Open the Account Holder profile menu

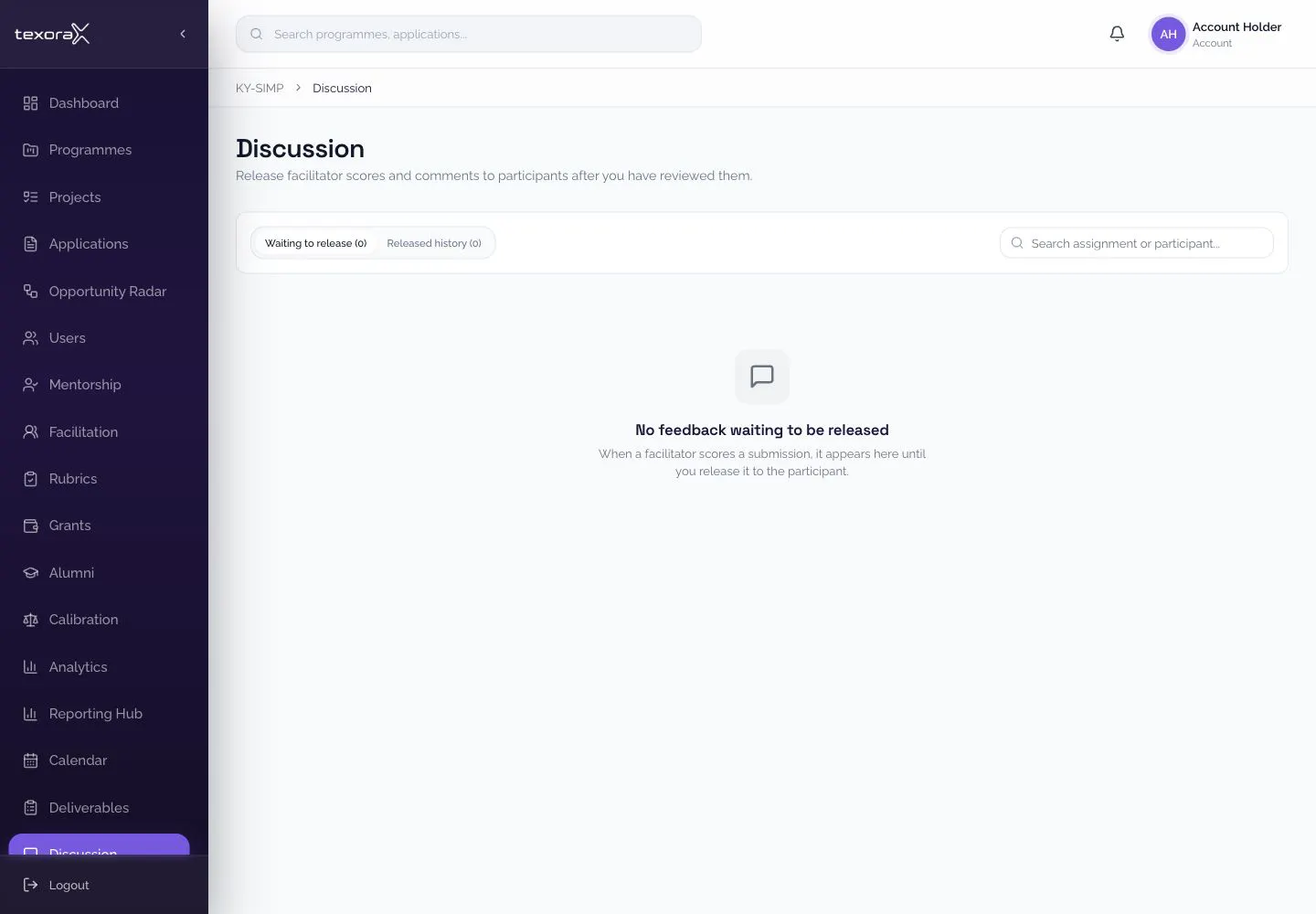coord(1218,34)
